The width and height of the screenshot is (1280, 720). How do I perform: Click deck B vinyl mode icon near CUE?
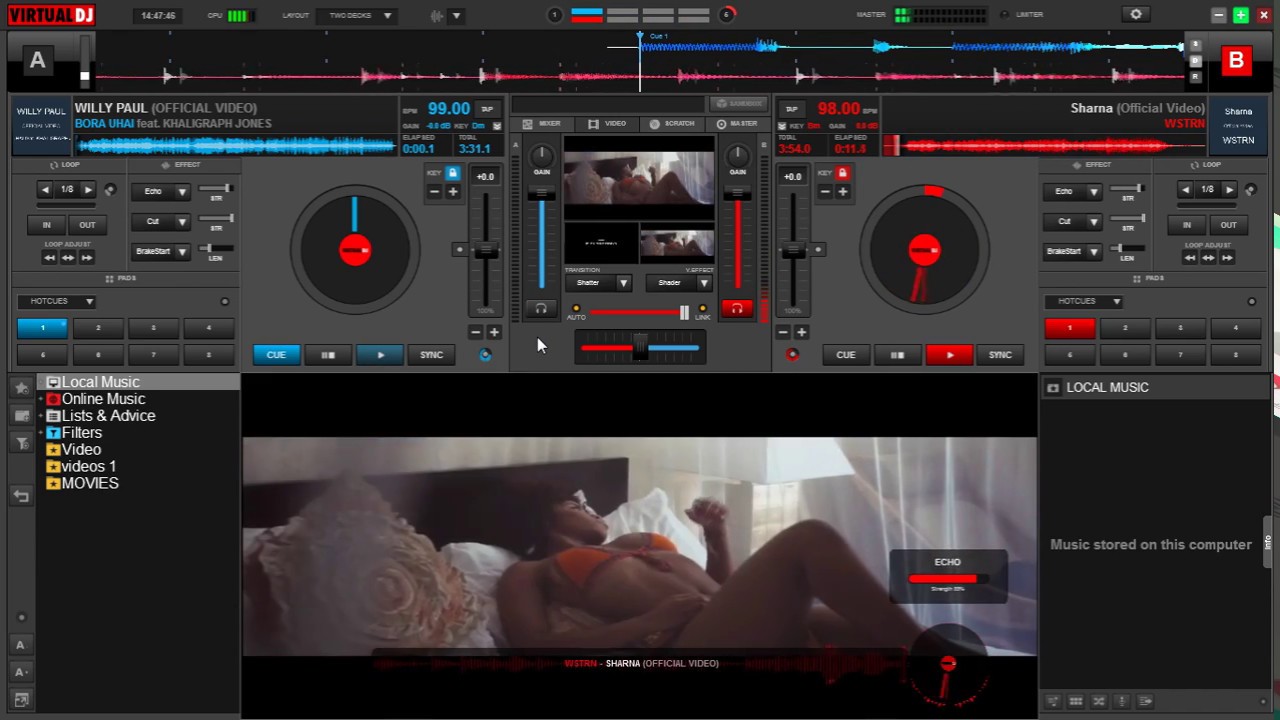pos(792,354)
